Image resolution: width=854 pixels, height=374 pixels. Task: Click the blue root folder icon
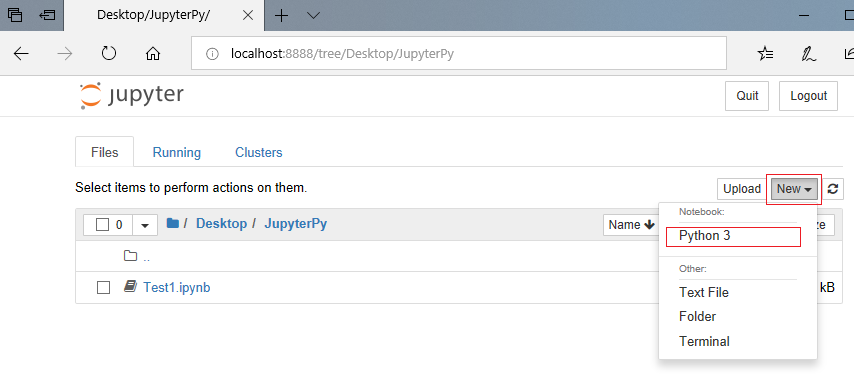173,223
